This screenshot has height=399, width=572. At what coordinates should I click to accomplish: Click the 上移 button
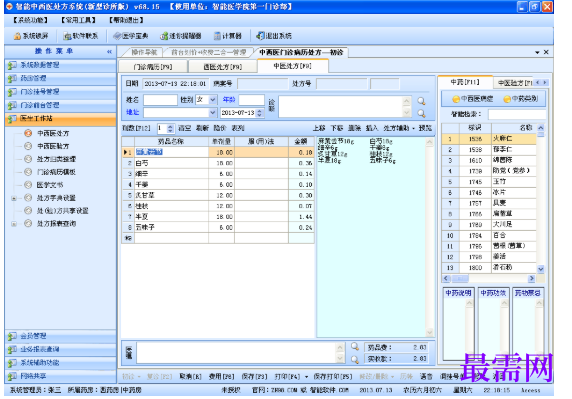pos(319,128)
